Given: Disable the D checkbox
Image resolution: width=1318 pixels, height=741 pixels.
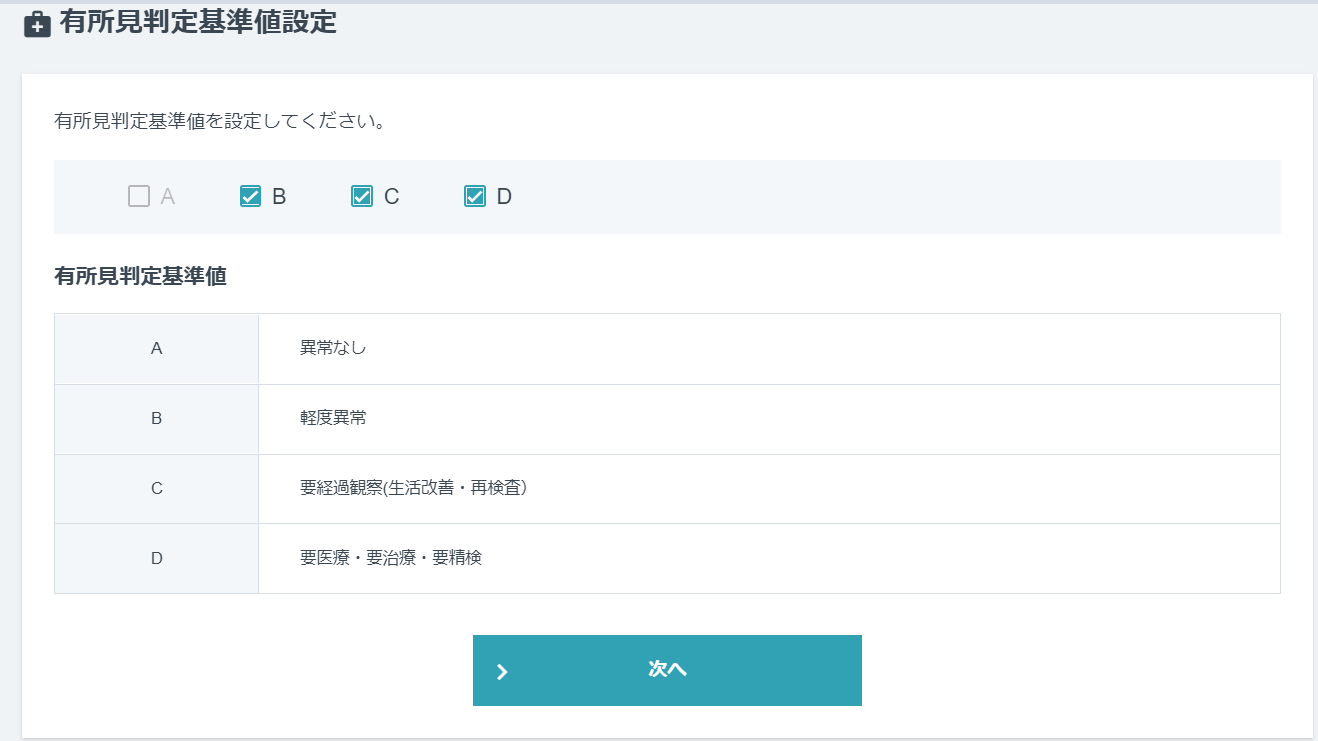Looking at the screenshot, I should click(474, 196).
